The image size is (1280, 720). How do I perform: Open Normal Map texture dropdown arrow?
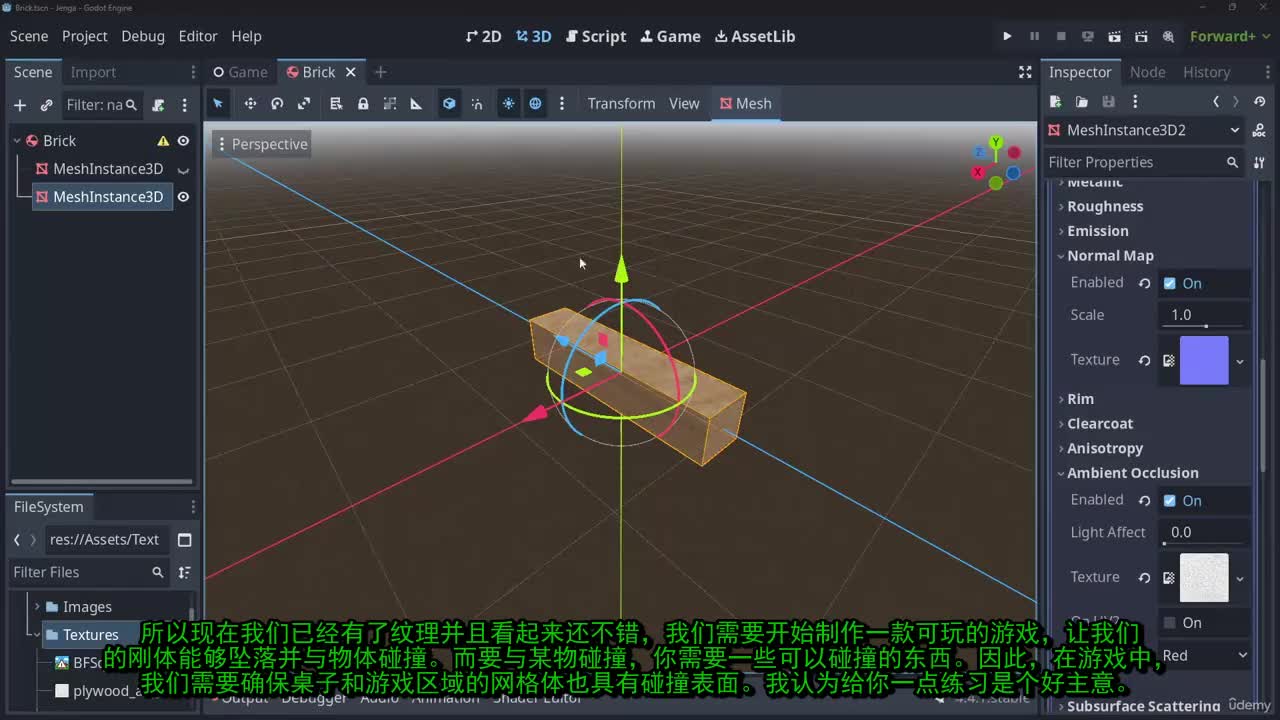coord(1240,361)
